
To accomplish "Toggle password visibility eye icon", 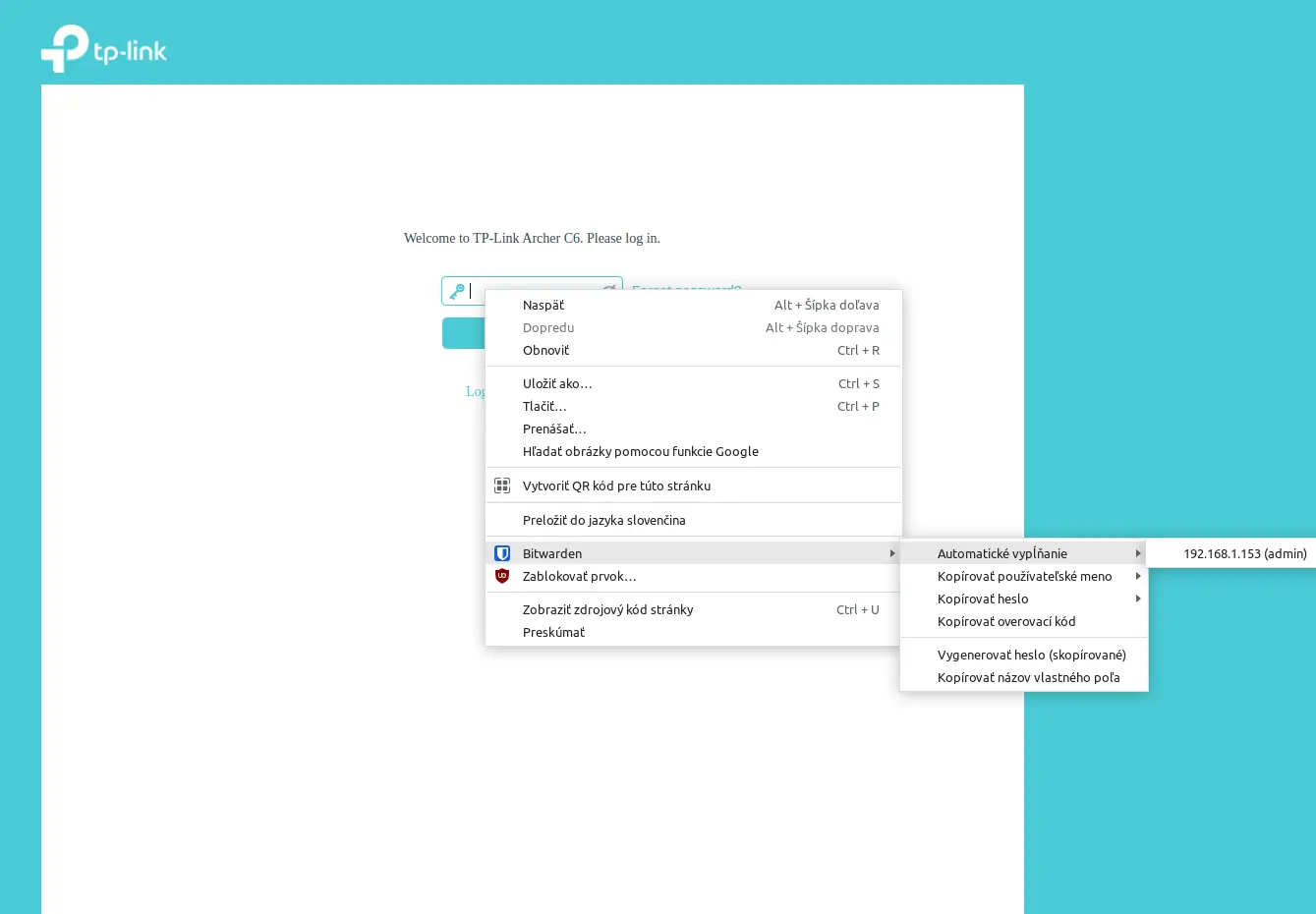I will coord(609,288).
